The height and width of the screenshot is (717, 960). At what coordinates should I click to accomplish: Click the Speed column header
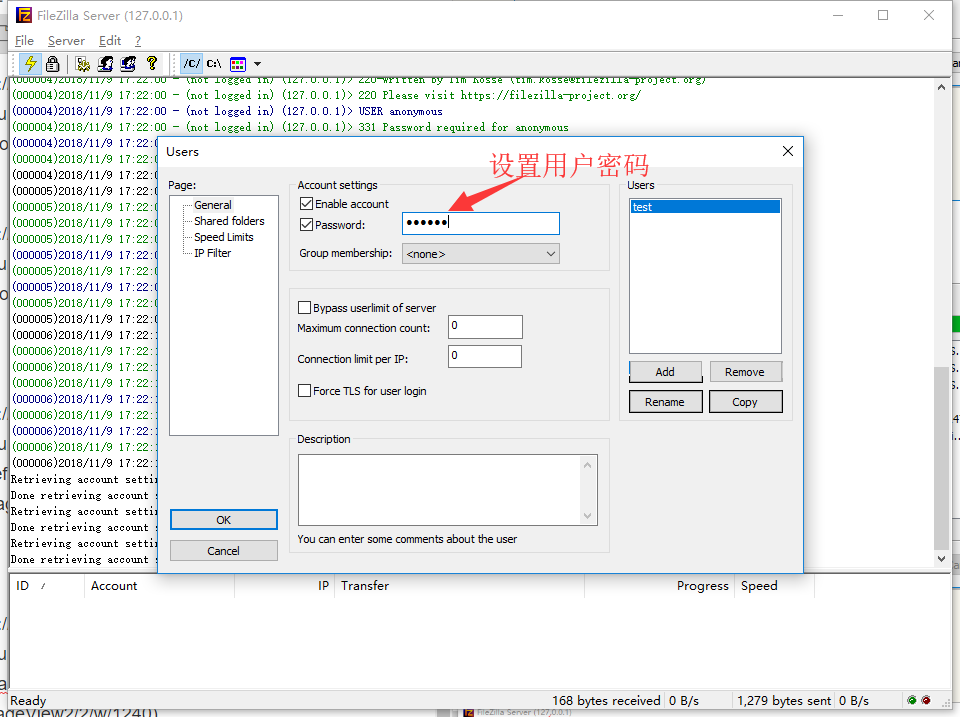[x=774, y=586]
